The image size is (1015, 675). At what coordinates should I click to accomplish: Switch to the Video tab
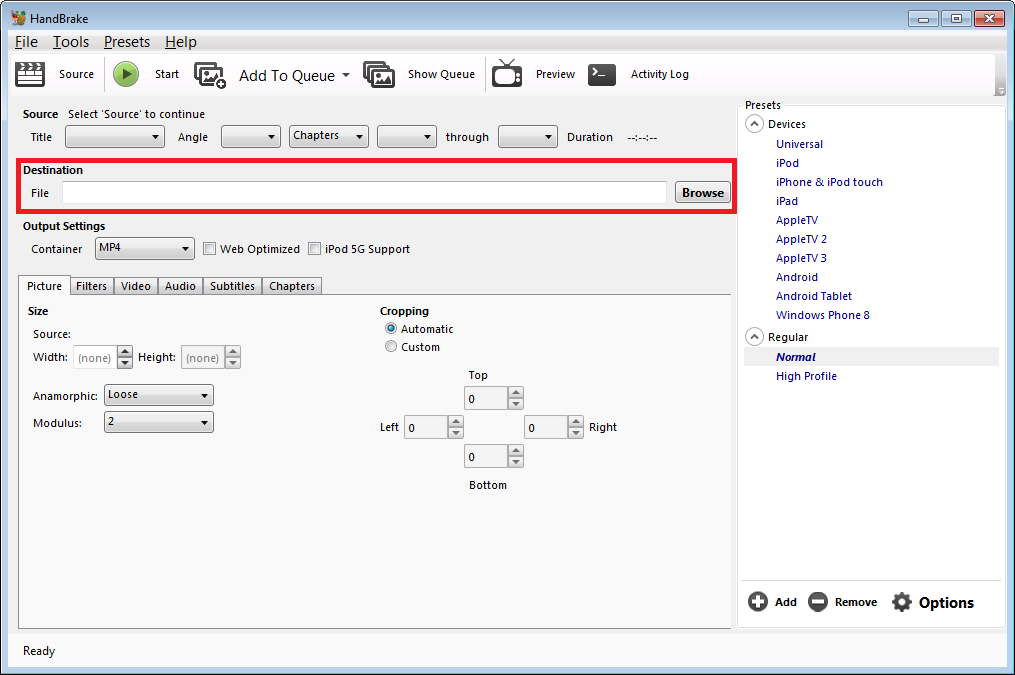click(136, 286)
